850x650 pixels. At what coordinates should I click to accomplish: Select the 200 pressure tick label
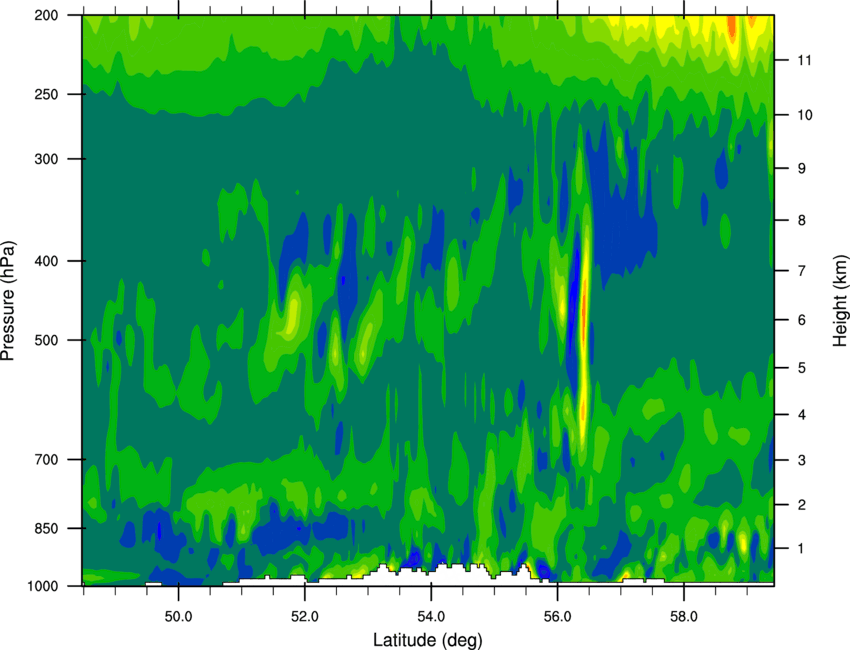[x=46, y=15]
